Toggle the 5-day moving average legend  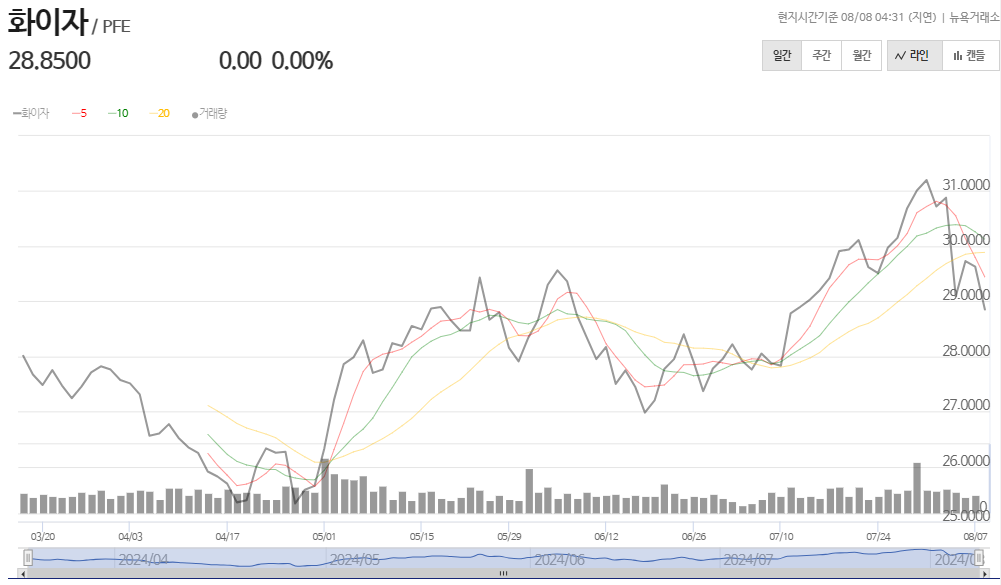point(79,113)
